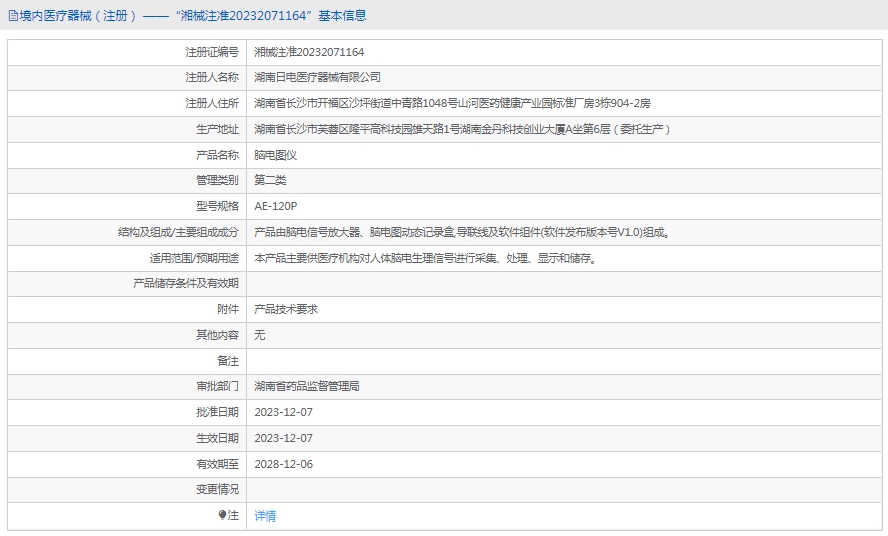Screen dimensions: 888x536
Task: Click the document icon in the page header
Action: [12, 15]
